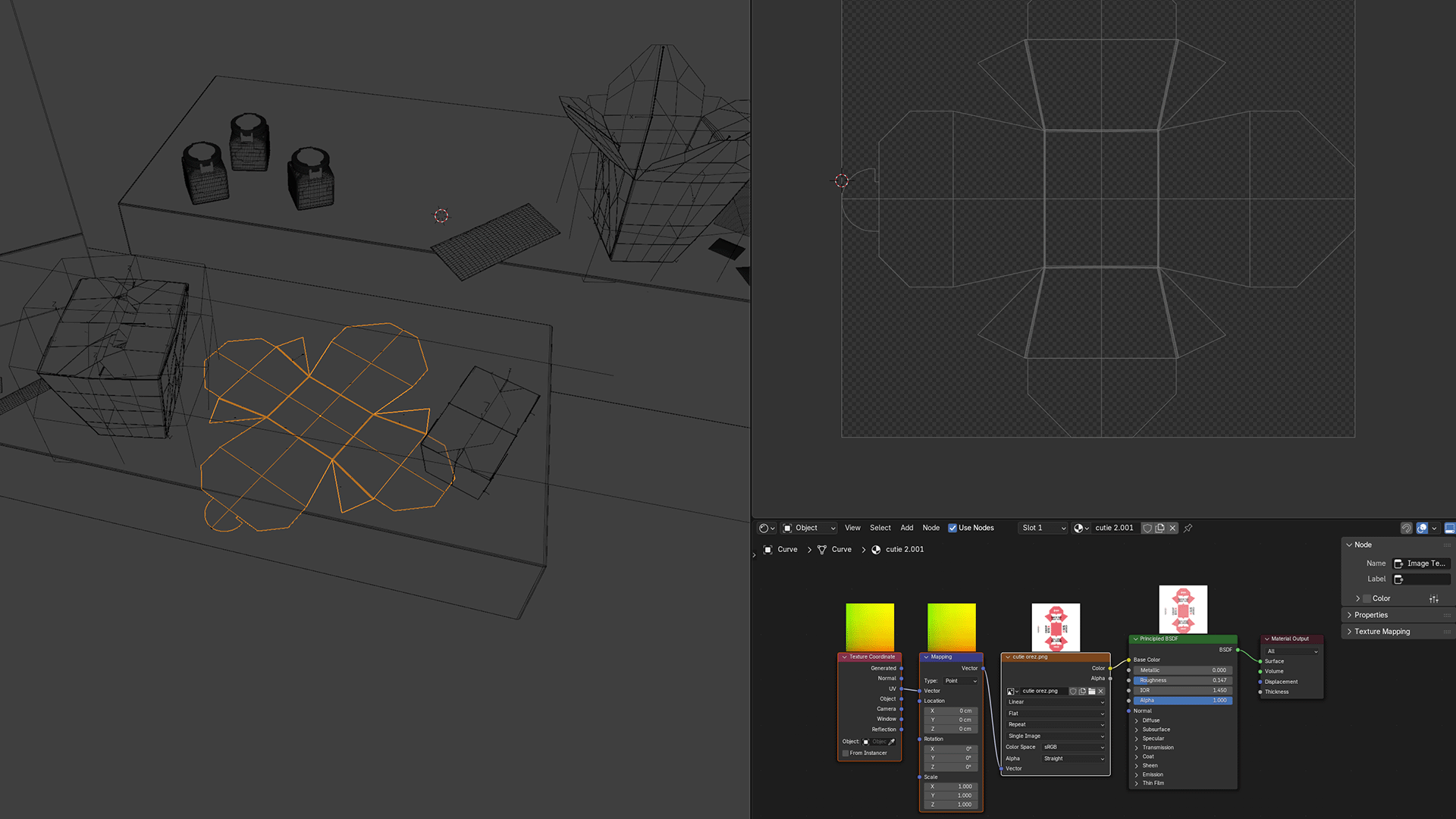Click the Roughness slider

tap(1182, 680)
